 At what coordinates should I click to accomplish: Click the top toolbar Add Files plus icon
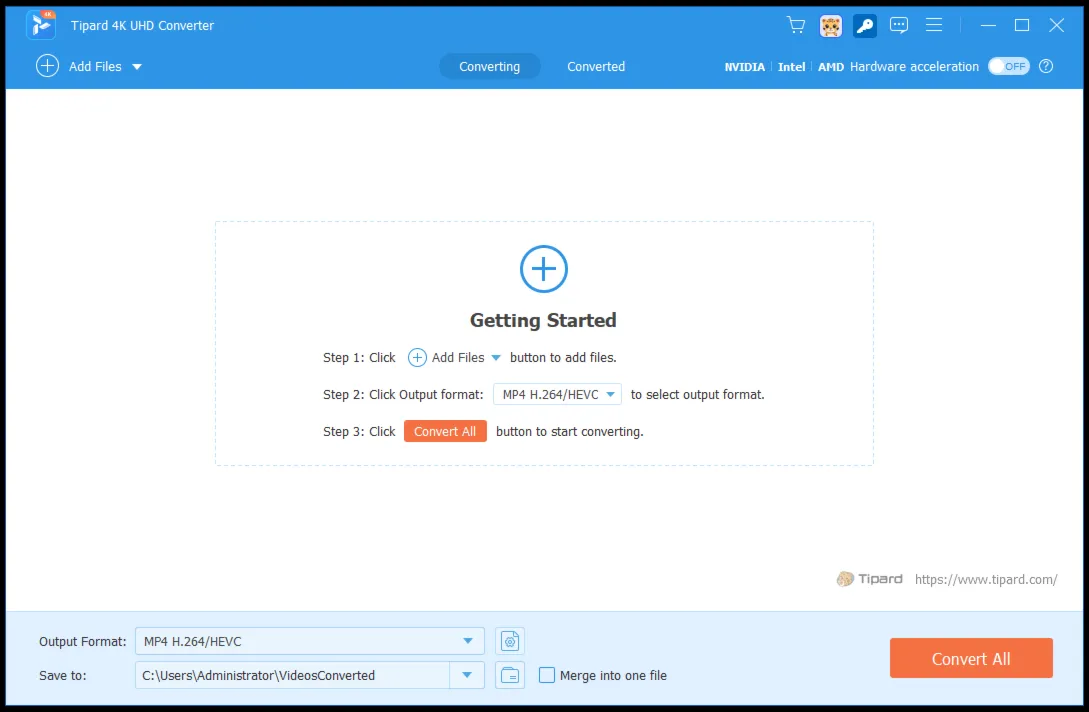coord(47,66)
